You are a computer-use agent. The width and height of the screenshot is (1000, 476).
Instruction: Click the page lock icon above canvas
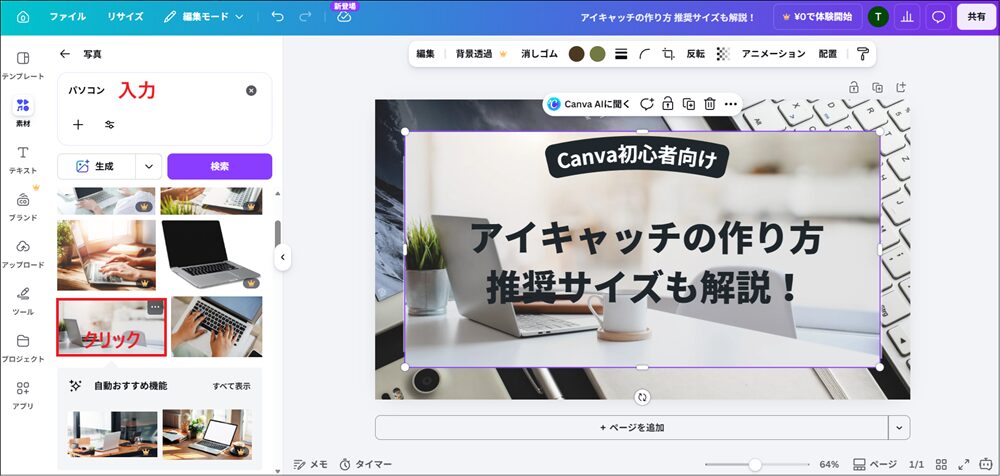[854, 87]
